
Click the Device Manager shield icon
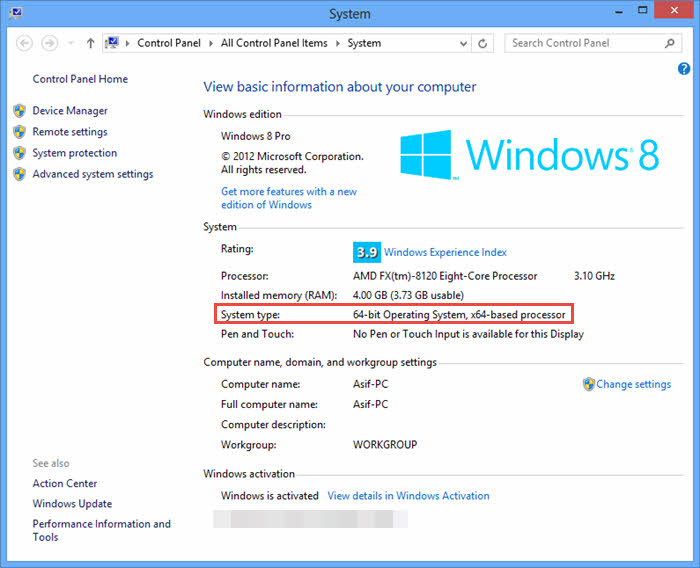click(x=19, y=111)
